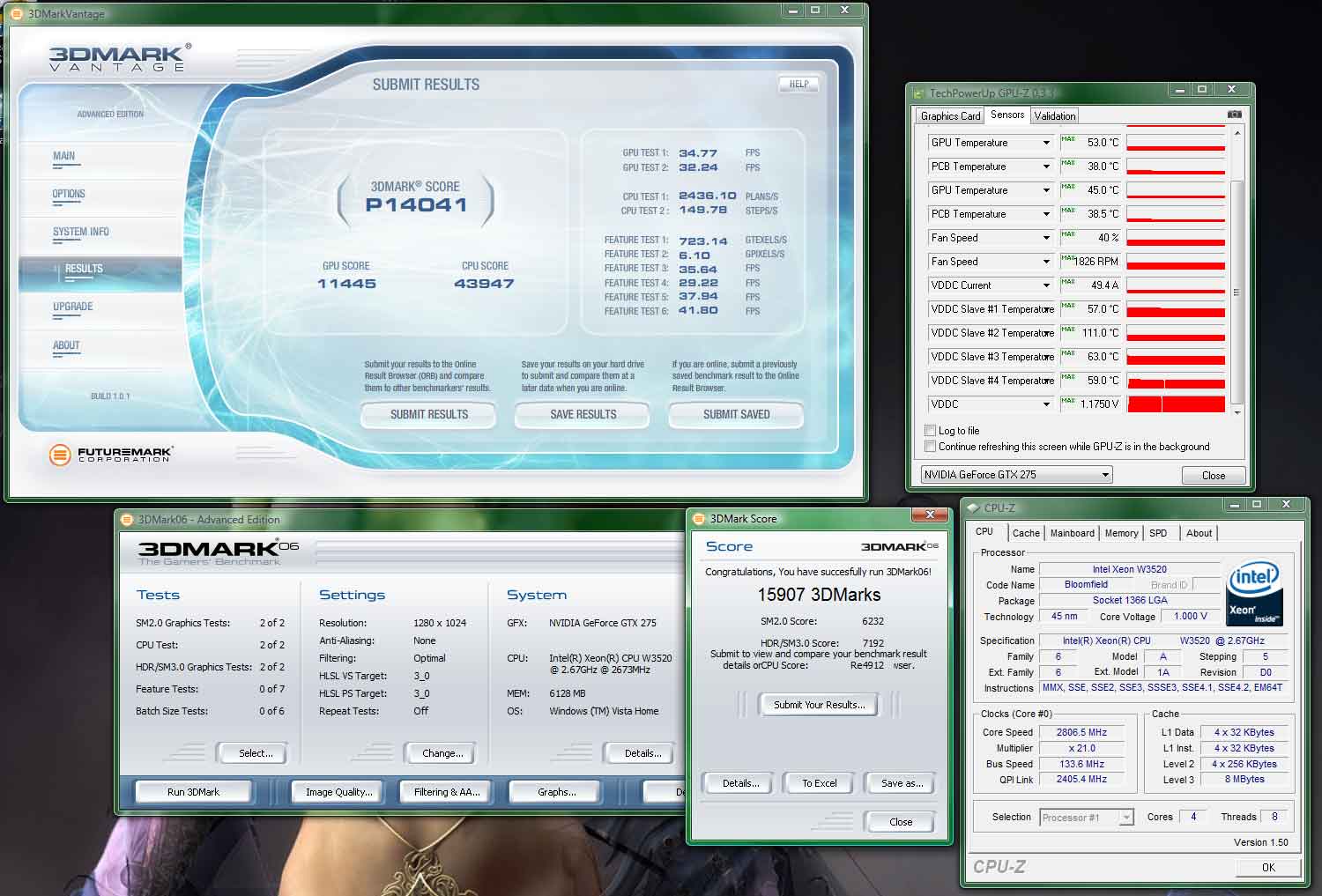Click the 3DMarkVantage title bar orange icon
The width and height of the screenshot is (1322, 896).
[x=17, y=13]
